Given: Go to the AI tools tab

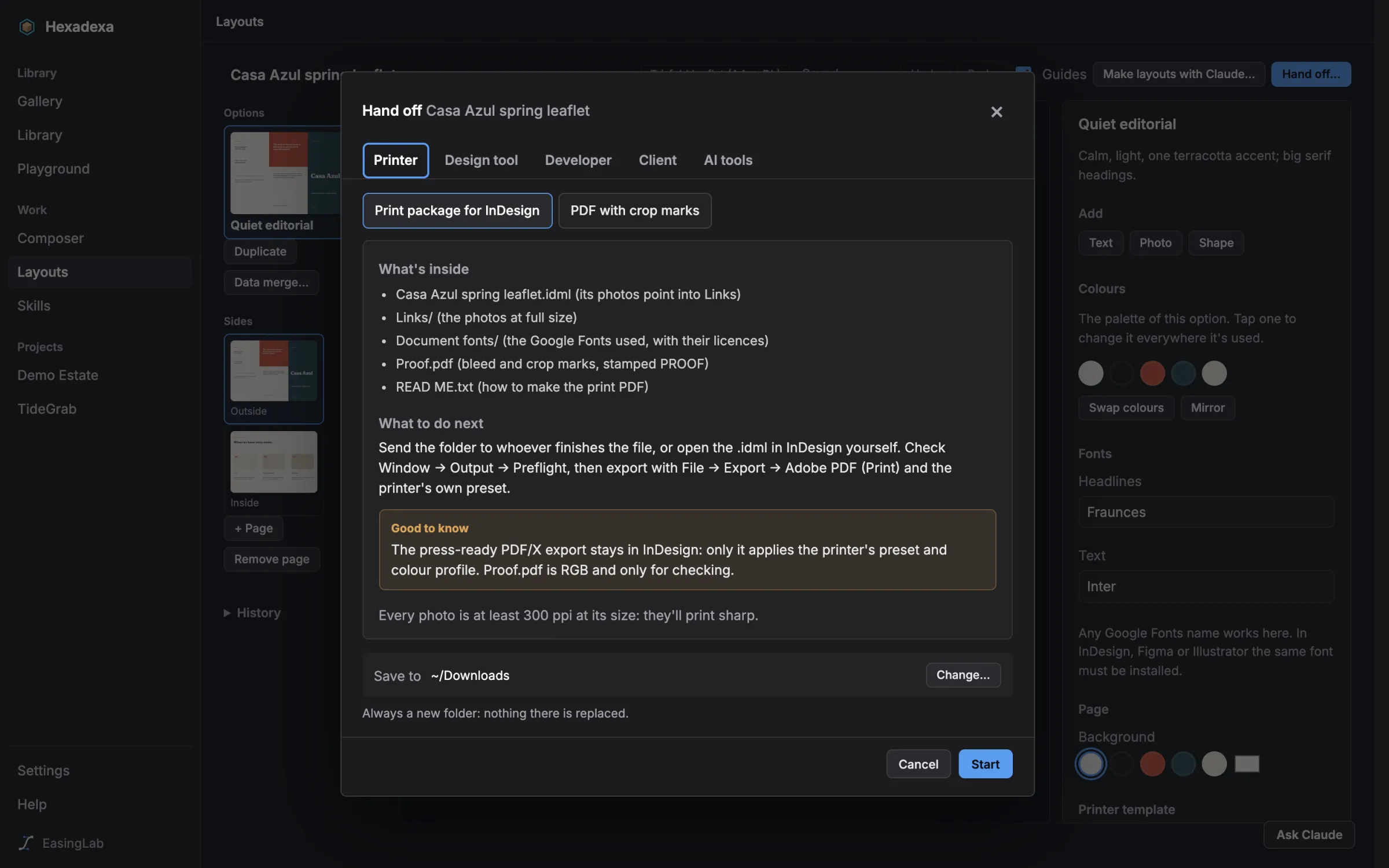Looking at the screenshot, I should point(727,160).
